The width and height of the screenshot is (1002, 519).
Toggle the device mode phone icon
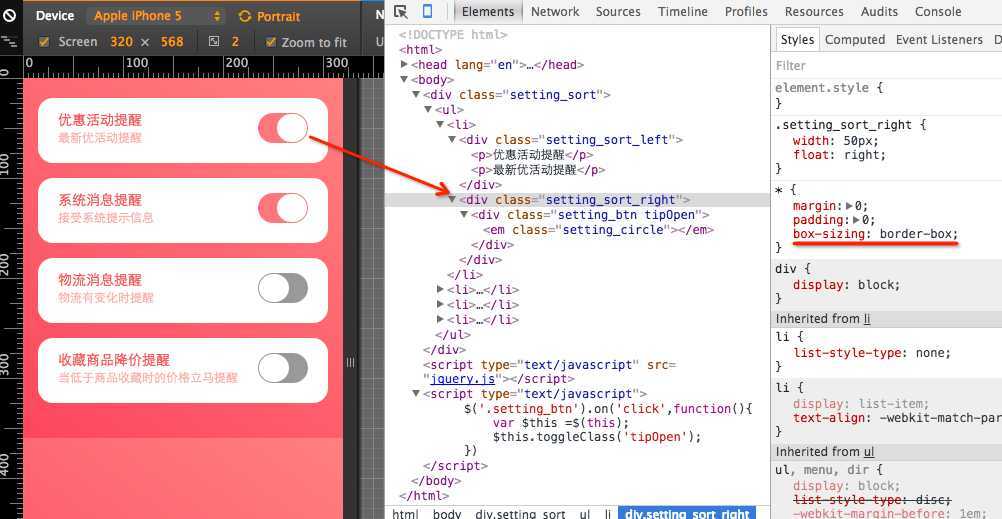tap(428, 12)
